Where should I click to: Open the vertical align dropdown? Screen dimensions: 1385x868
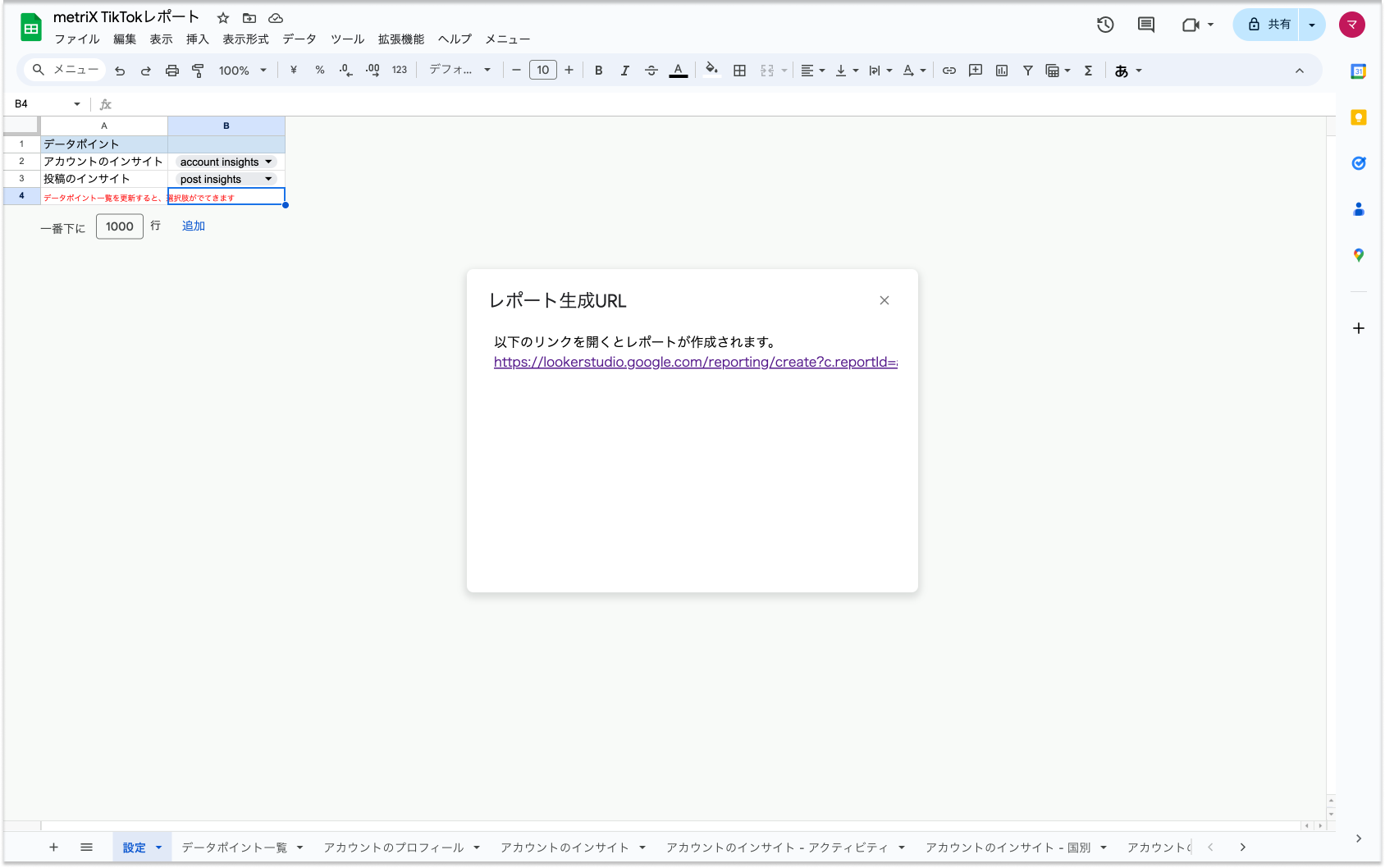[847, 71]
